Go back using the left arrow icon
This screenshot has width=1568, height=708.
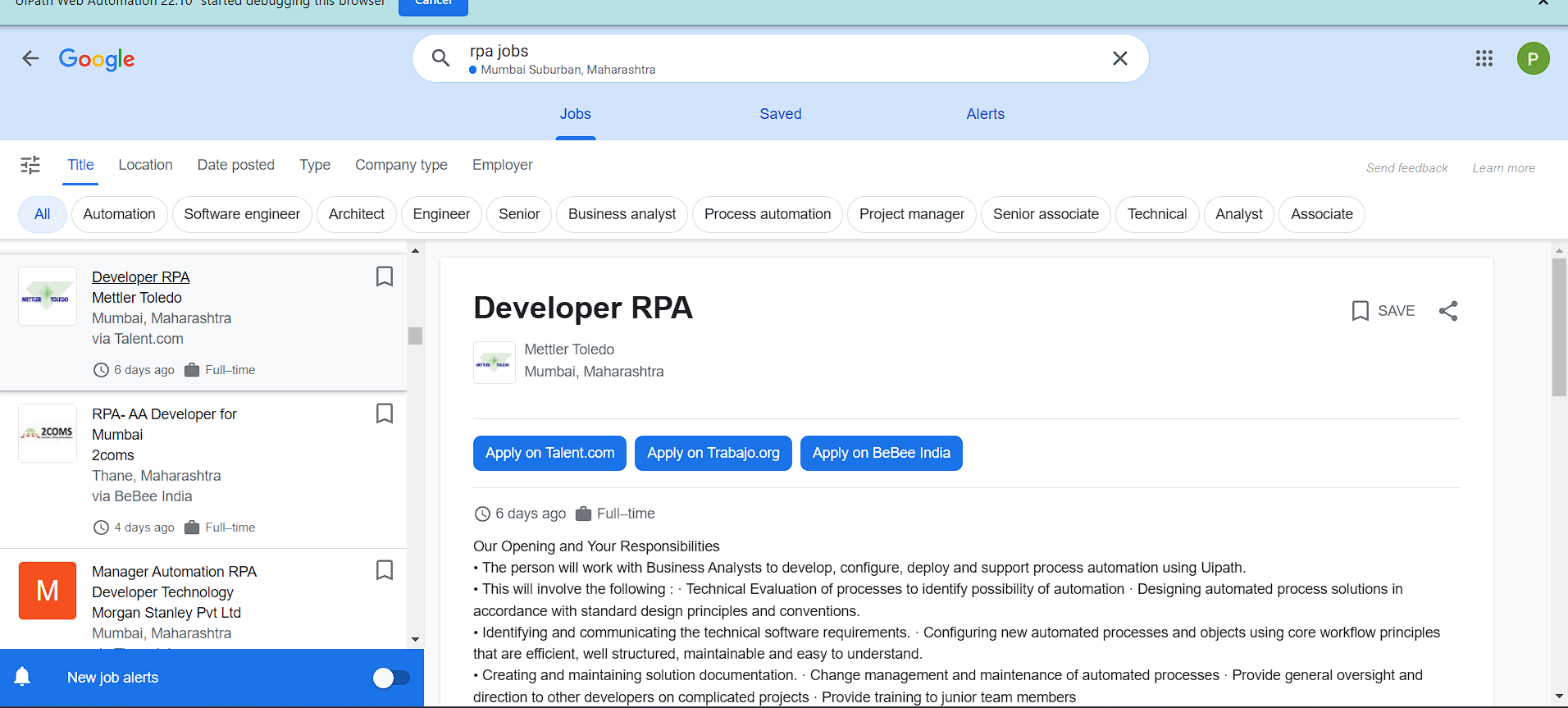click(30, 58)
